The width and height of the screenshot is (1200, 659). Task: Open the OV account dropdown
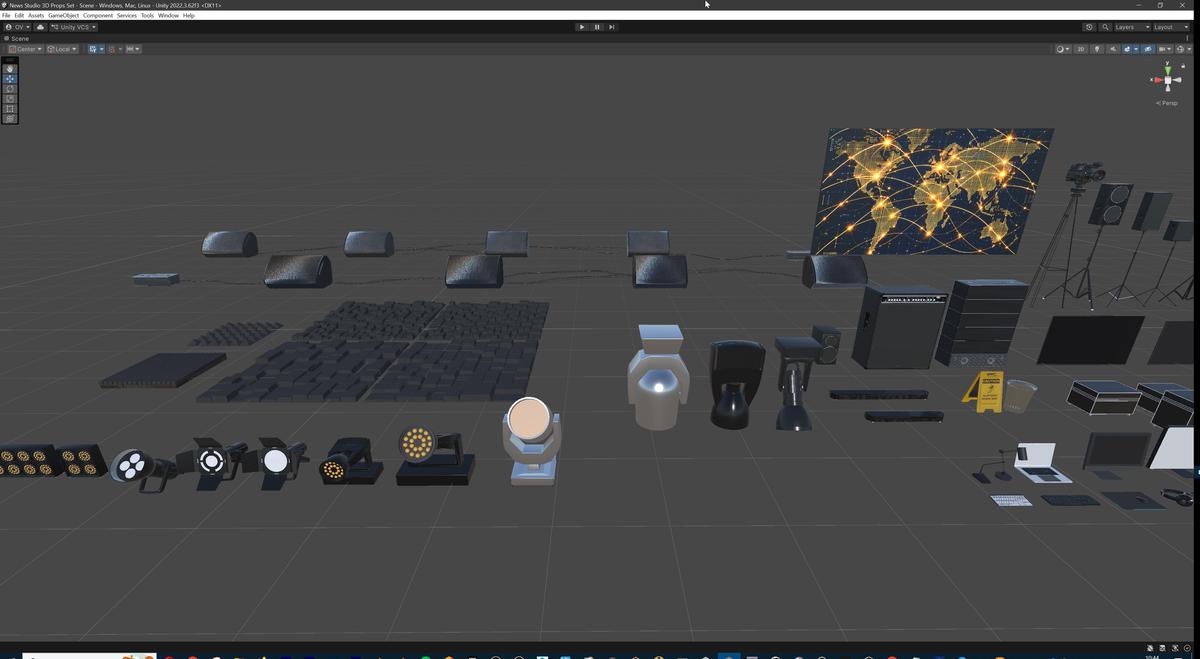[18, 27]
